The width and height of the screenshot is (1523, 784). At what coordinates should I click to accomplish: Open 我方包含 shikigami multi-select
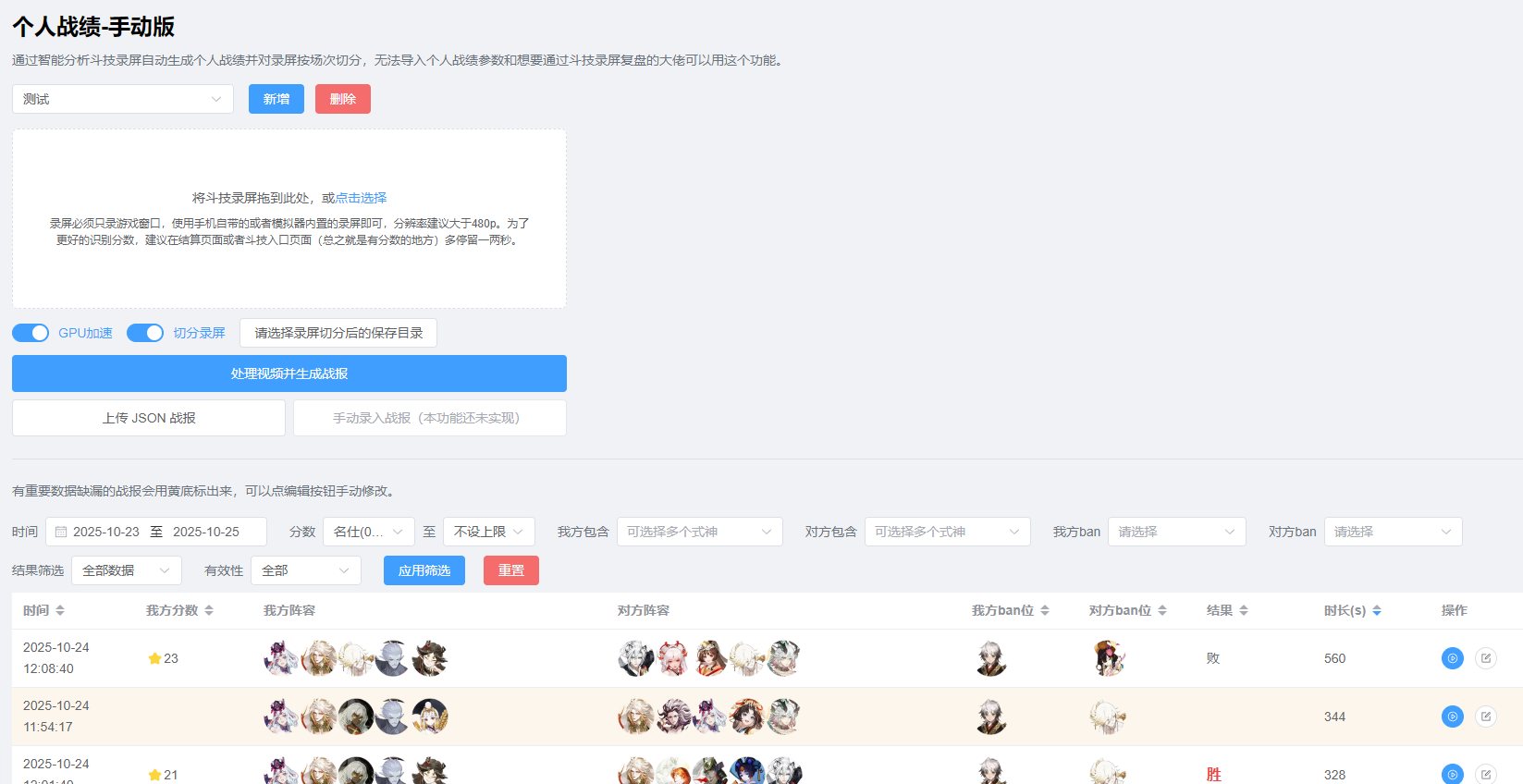coord(700,532)
